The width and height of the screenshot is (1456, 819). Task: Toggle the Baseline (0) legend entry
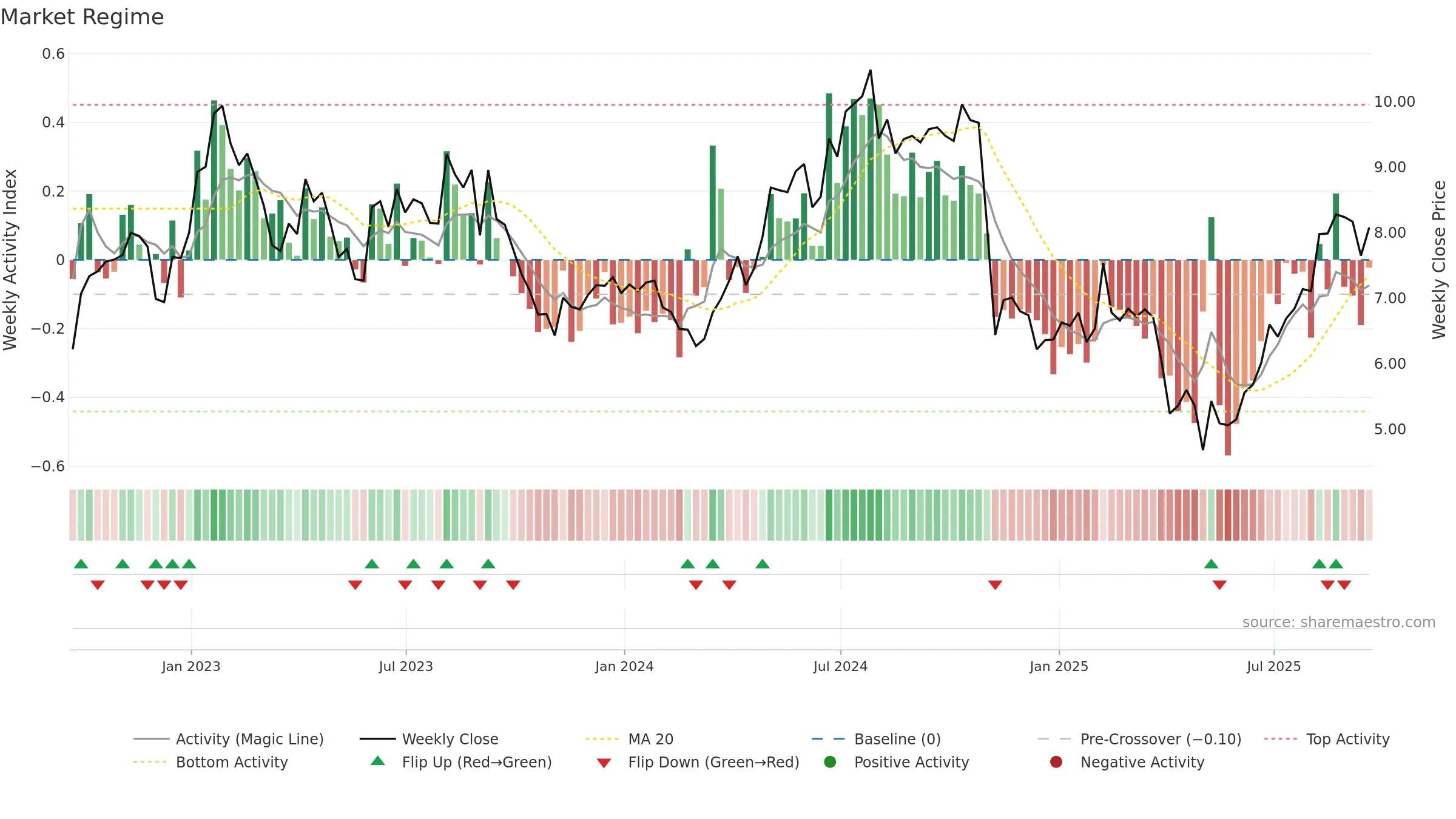point(876,739)
